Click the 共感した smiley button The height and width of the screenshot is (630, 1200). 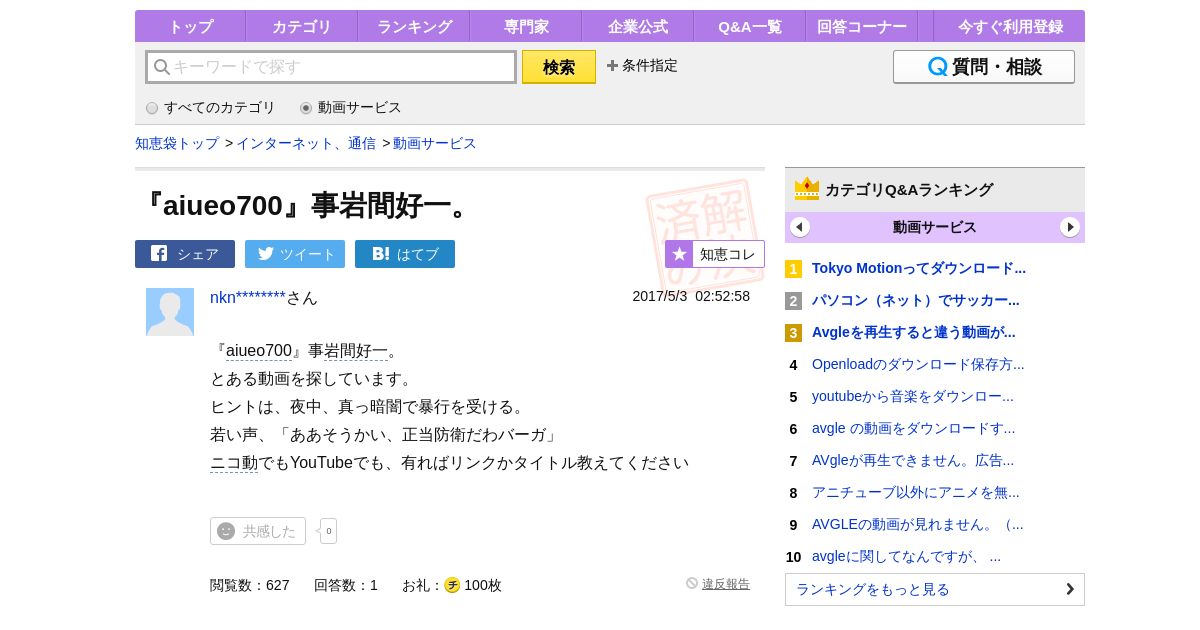coord(258,531)
